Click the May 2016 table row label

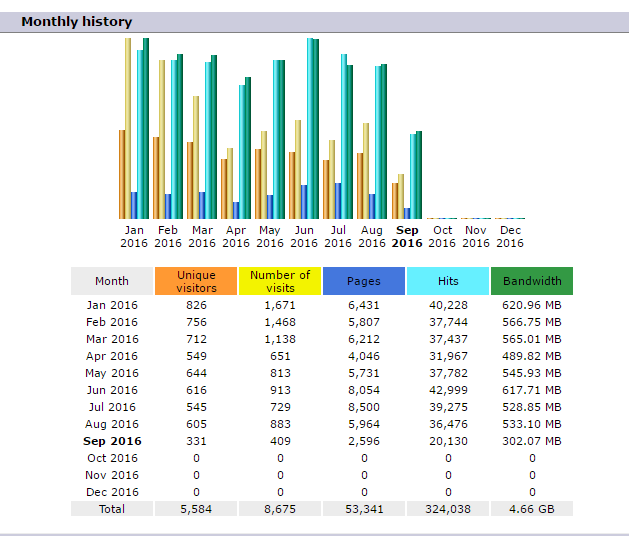[112, 373]
